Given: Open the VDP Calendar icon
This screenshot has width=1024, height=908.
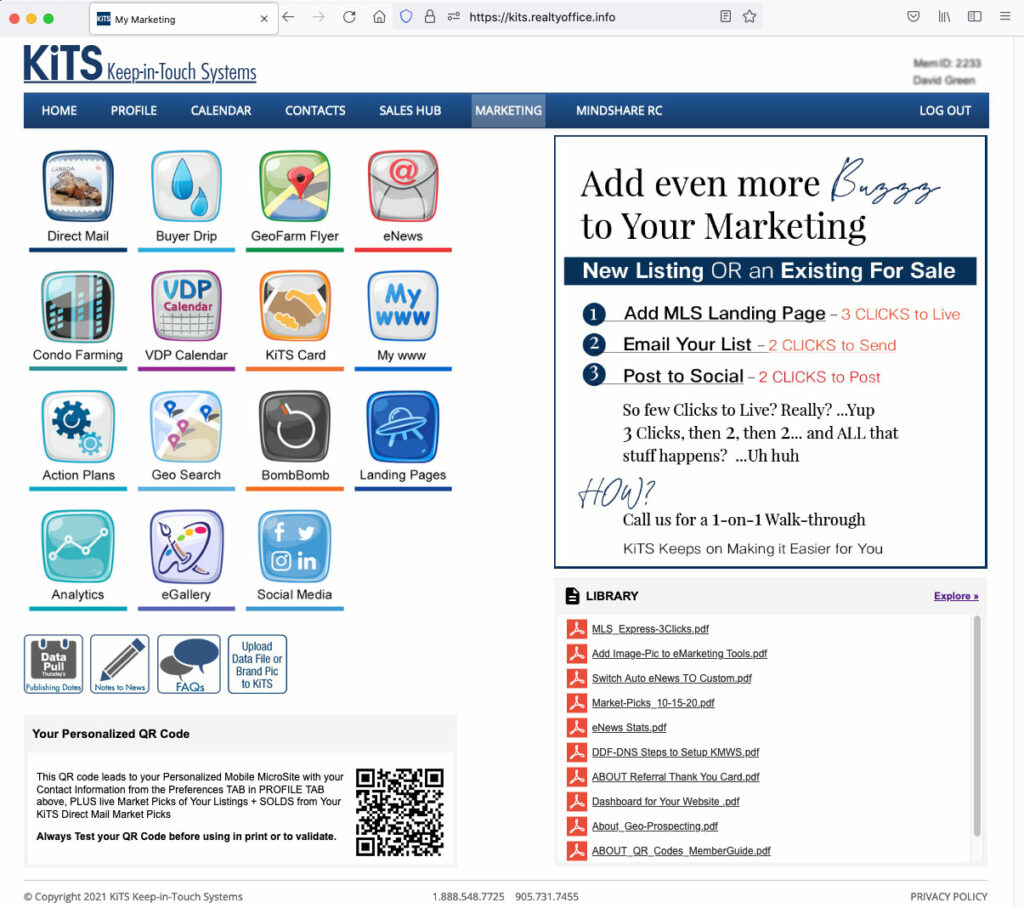Looking at the screenshot, I should pos(186,306).
